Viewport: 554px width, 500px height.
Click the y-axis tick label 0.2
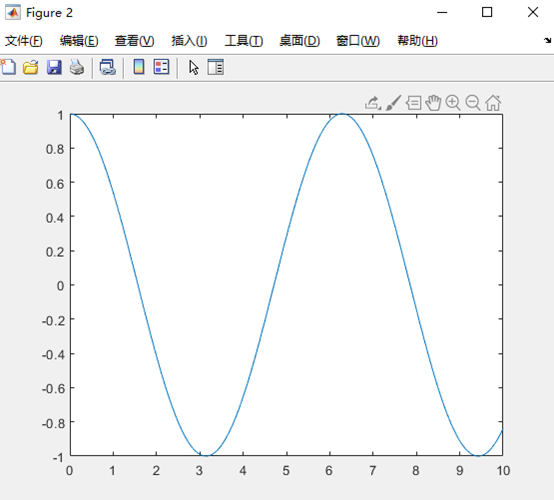(x=55, y=252)
